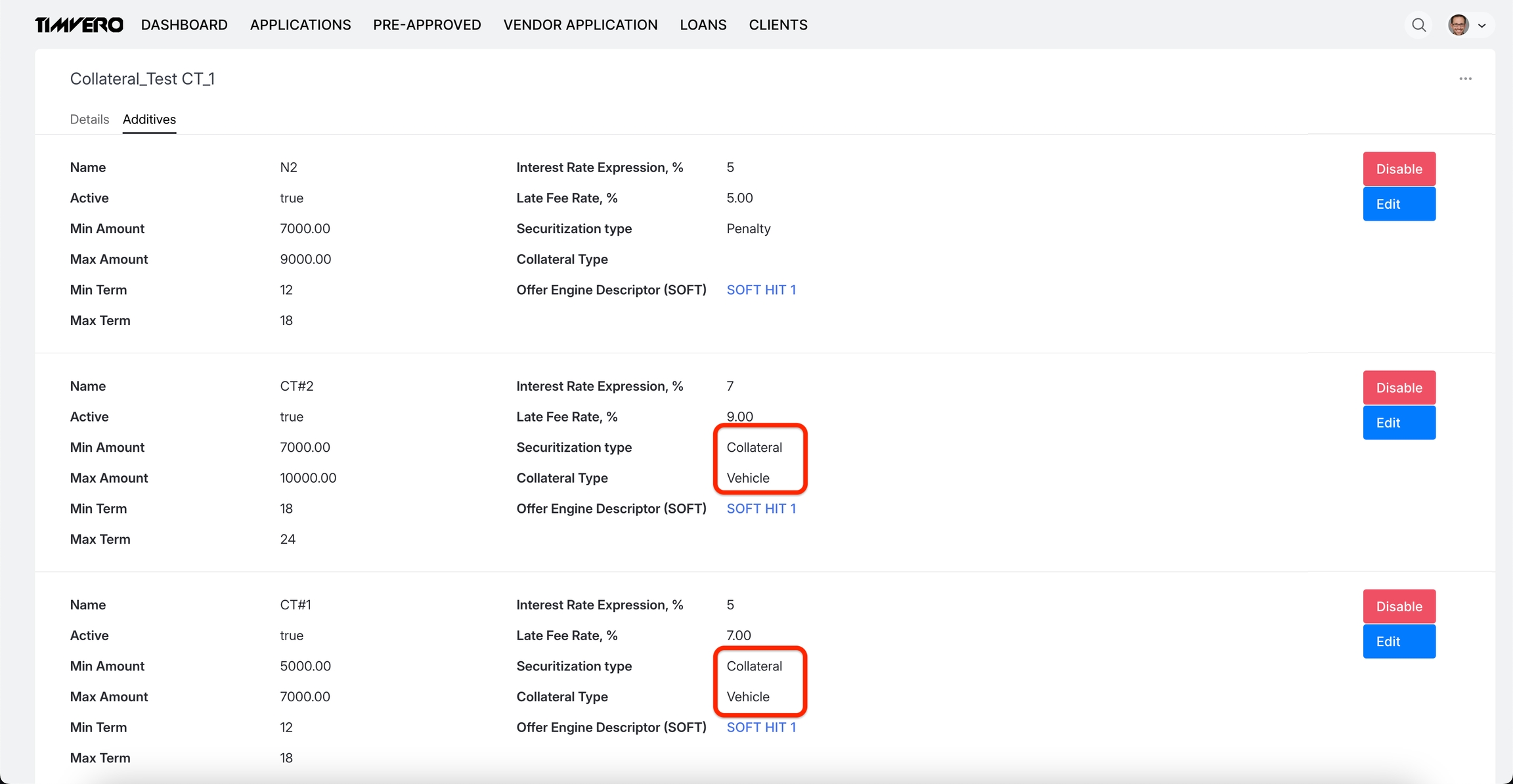Navigate to Pre-Approved section
This screenshot has width=1513, height=784.
click(427, 25)
